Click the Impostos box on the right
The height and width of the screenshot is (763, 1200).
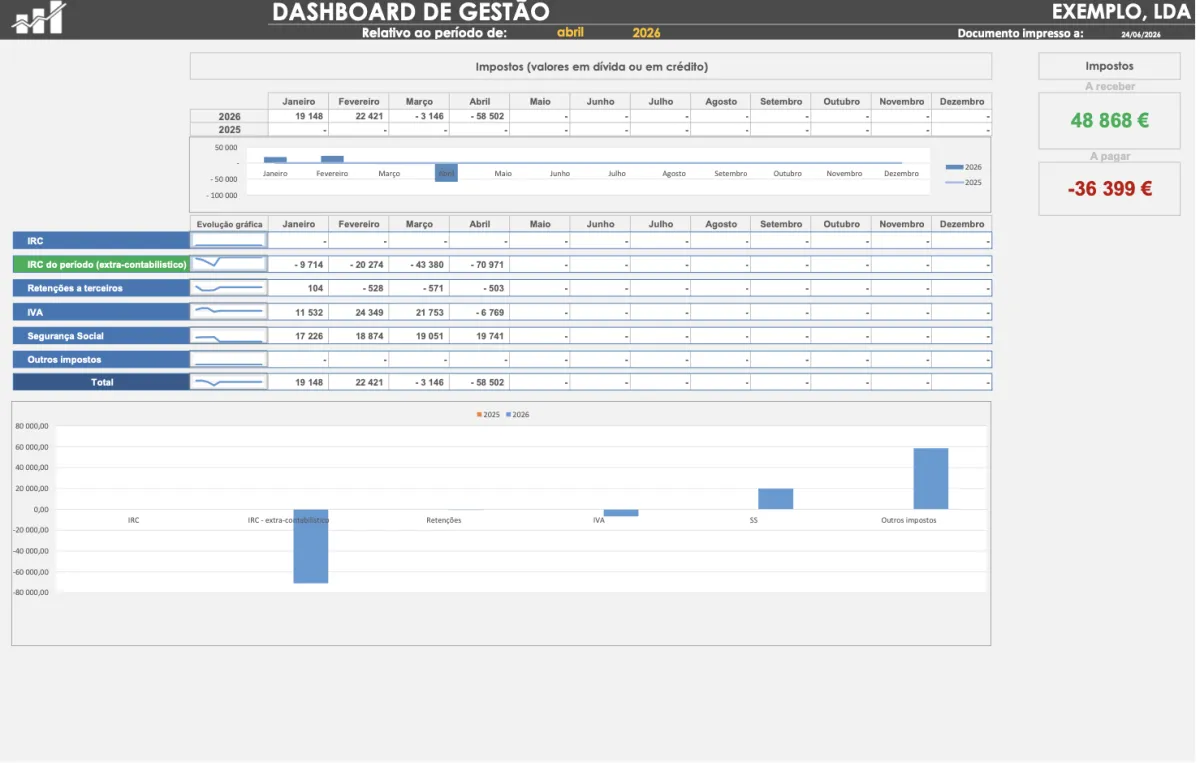tap(1110, 66)
